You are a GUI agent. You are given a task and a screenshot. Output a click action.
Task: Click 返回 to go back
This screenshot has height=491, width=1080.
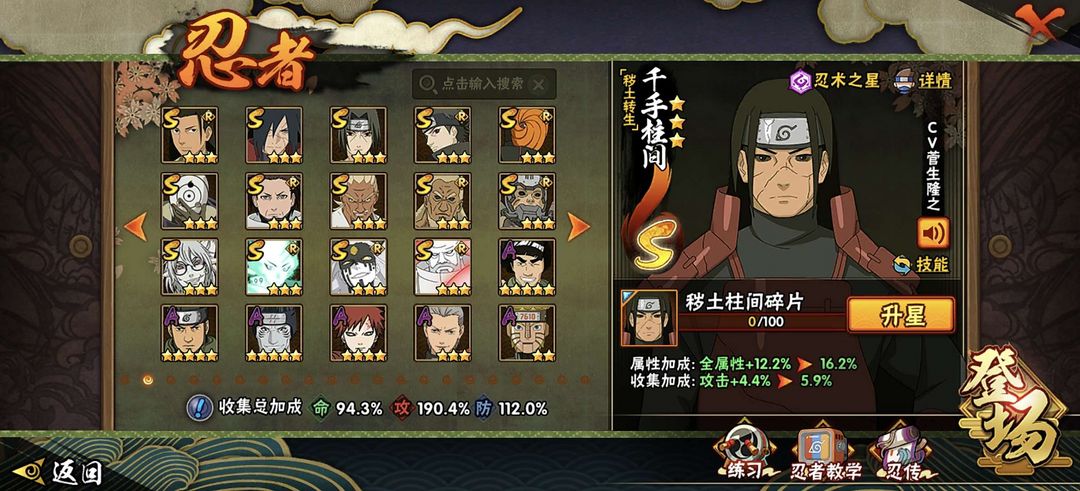click(x=57, y=472)
